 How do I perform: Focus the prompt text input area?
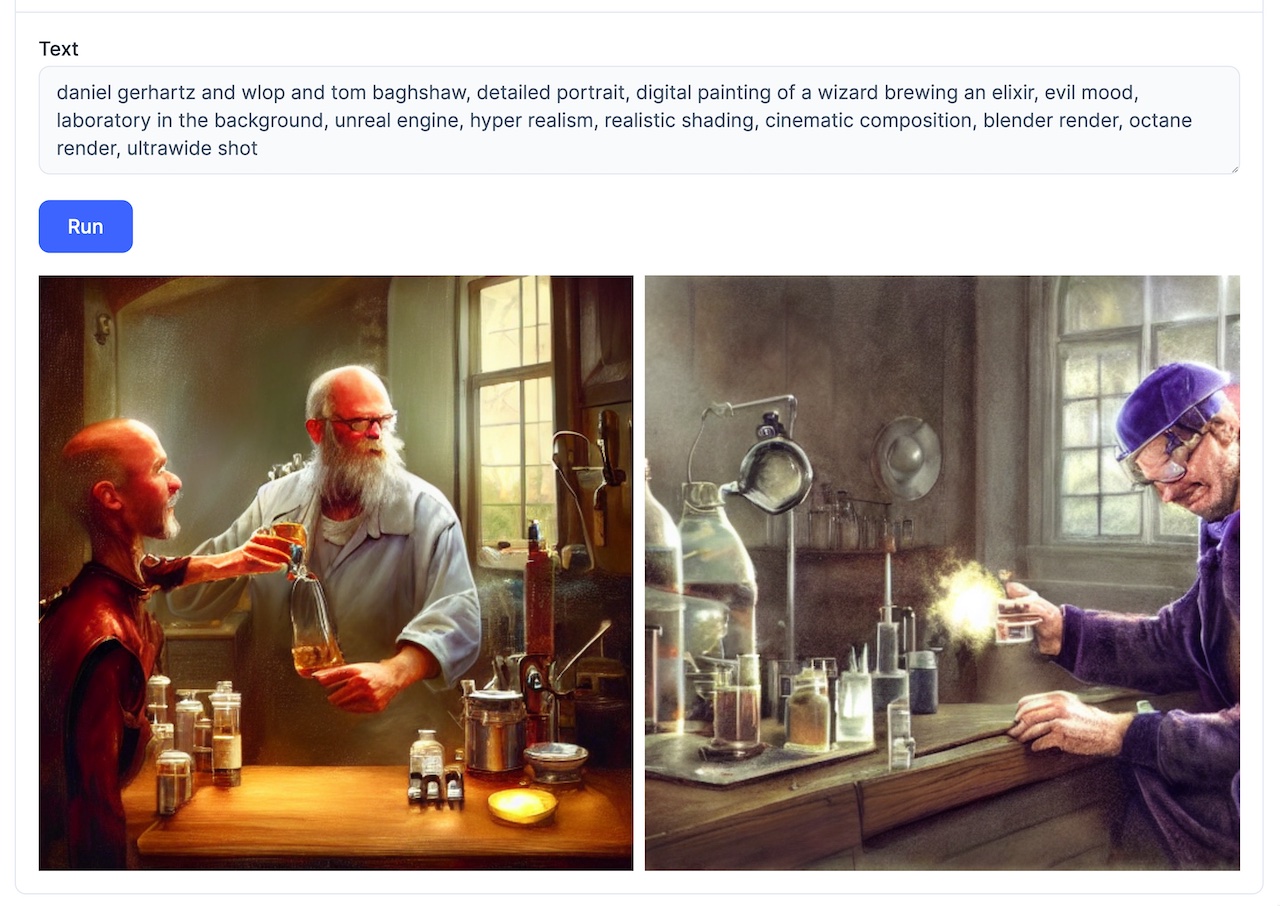[x=639, y=120]
